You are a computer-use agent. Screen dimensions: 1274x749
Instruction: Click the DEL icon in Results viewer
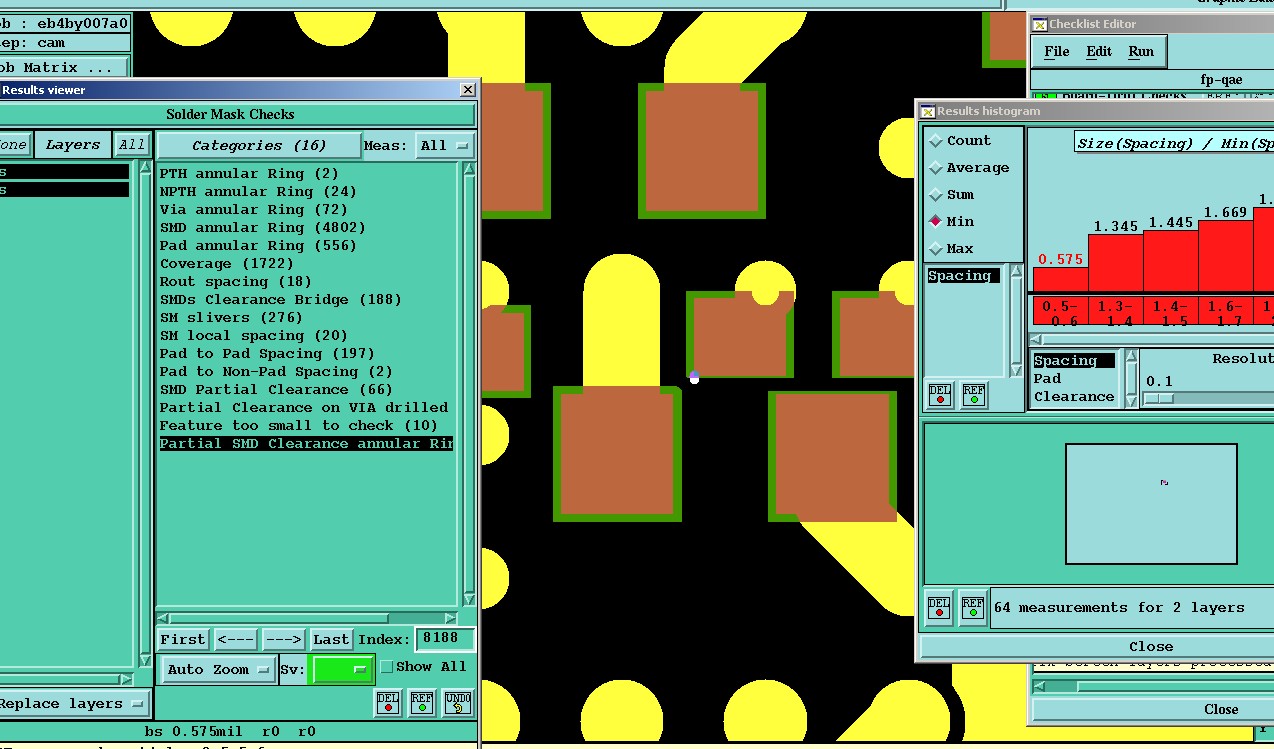click(x=388, y=703)
